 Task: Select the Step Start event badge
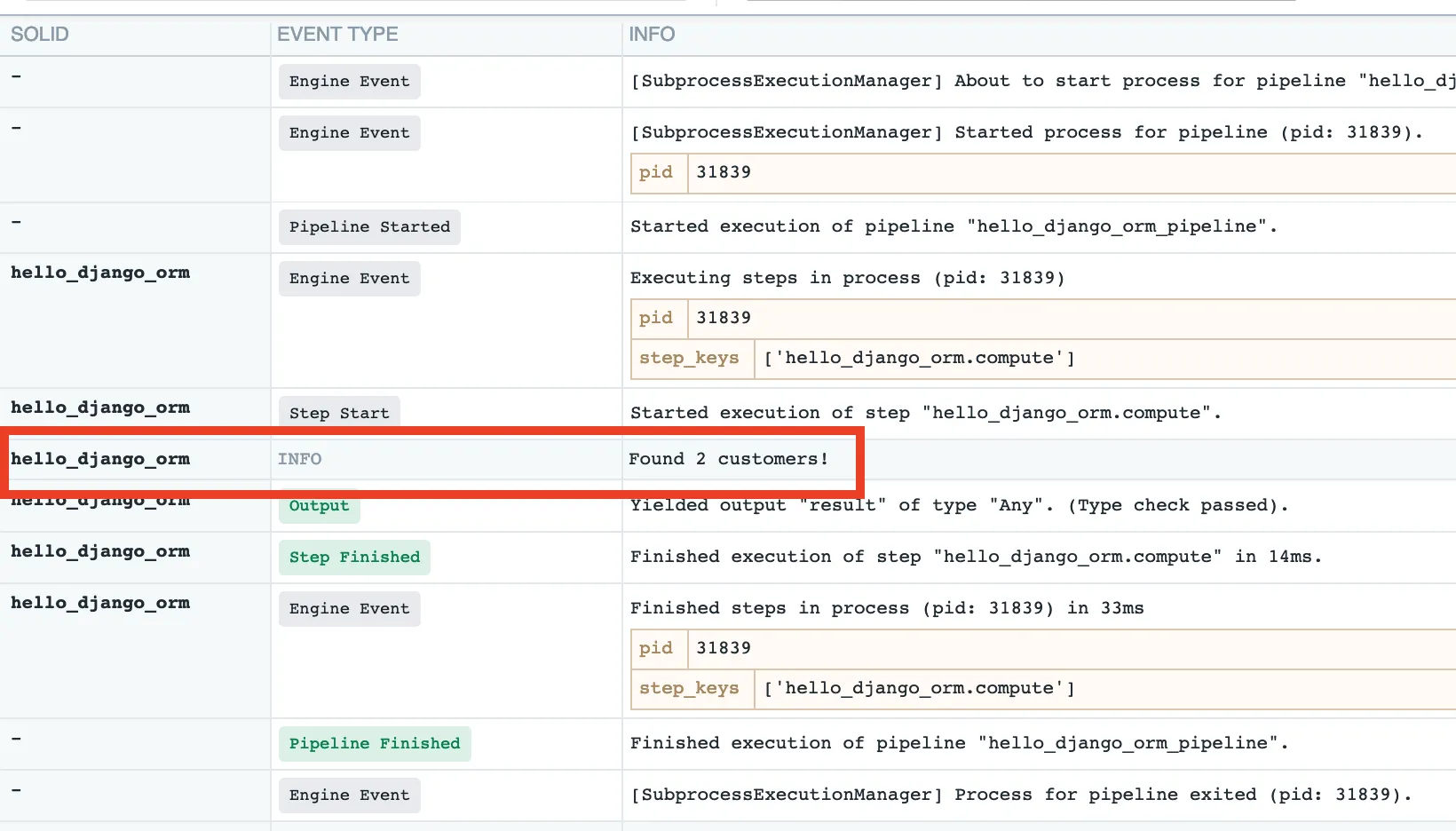coord(339,413)
